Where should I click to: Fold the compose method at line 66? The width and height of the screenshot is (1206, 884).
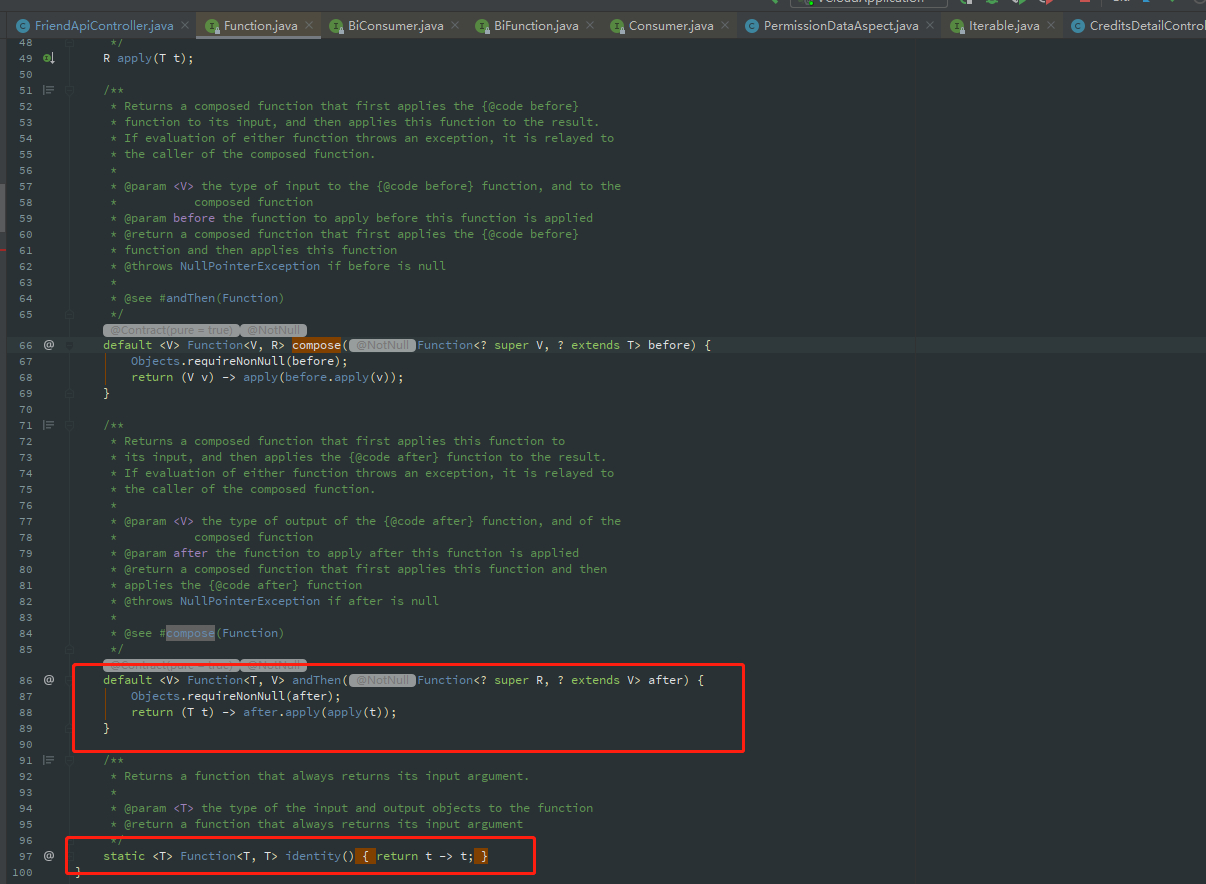70,345
